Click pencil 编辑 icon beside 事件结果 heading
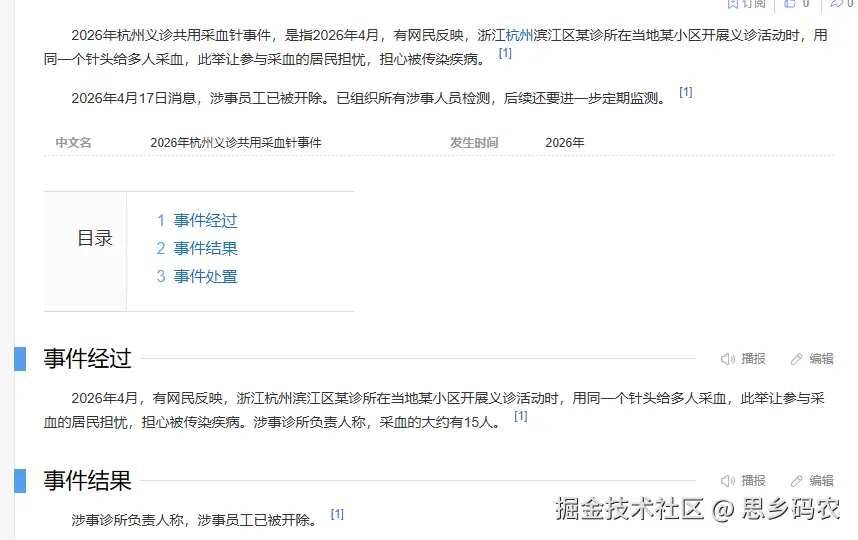This screenshot has width=858, height=540. point(797,481)
